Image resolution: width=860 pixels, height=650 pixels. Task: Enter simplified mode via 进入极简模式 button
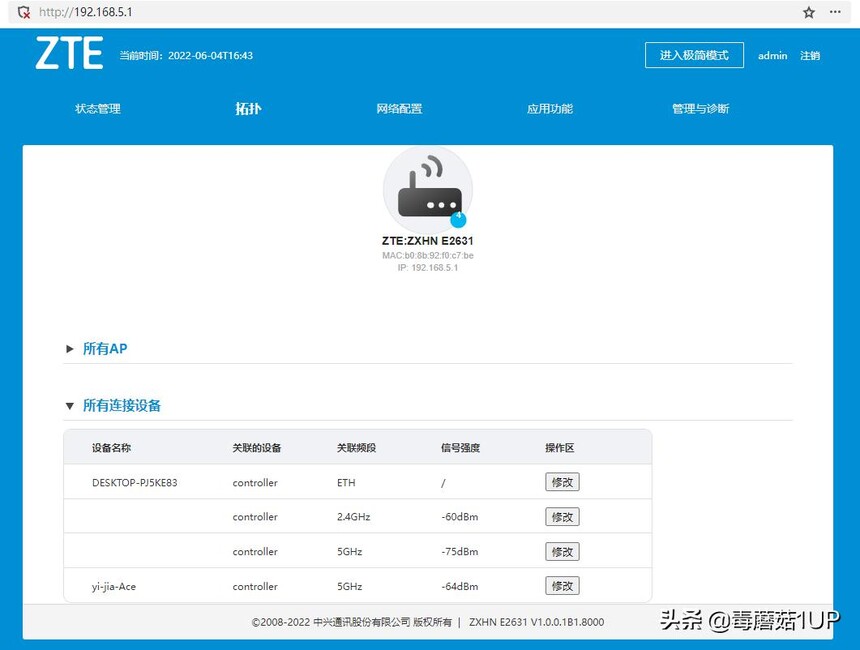pos(694,55)
